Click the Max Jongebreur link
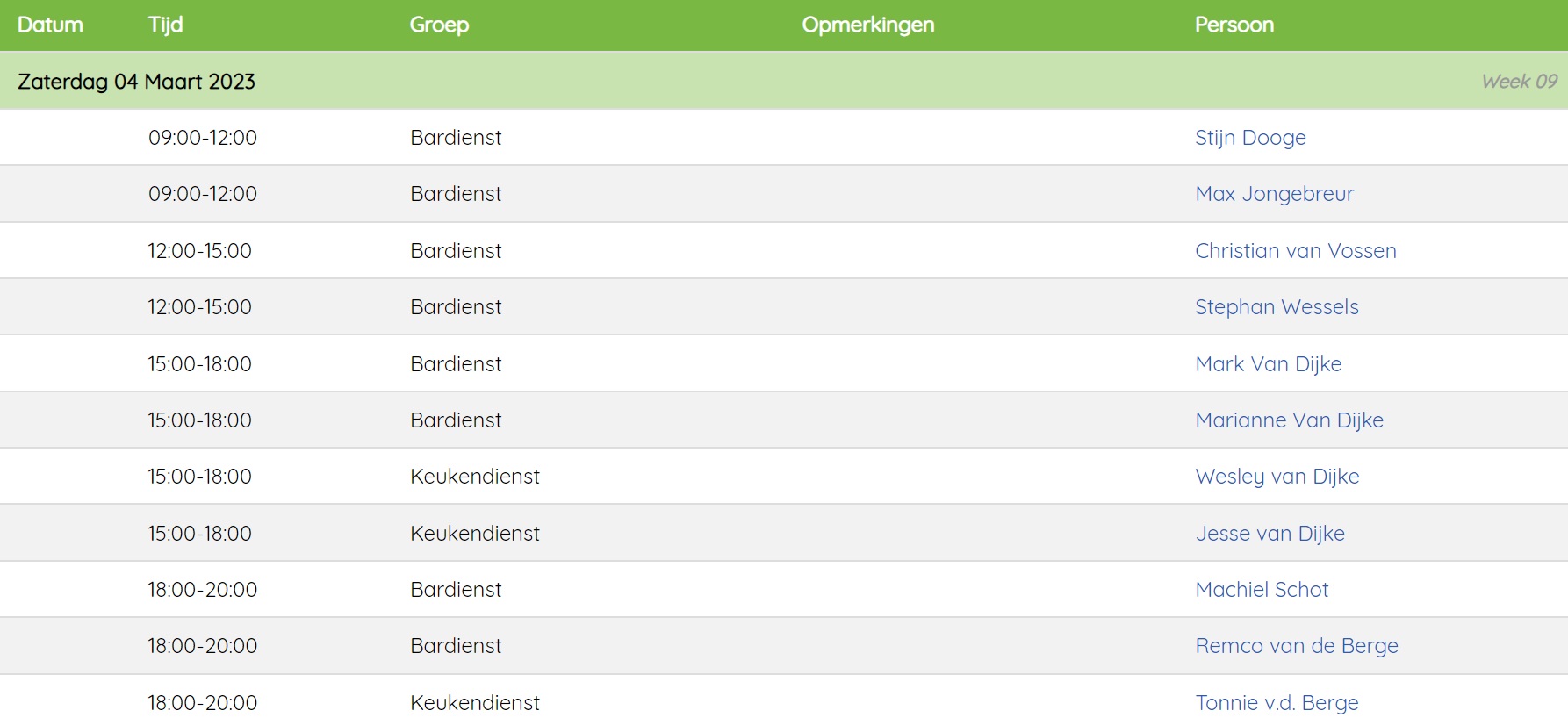Viewport: 1568px width, 725px height. (1274, 194)
